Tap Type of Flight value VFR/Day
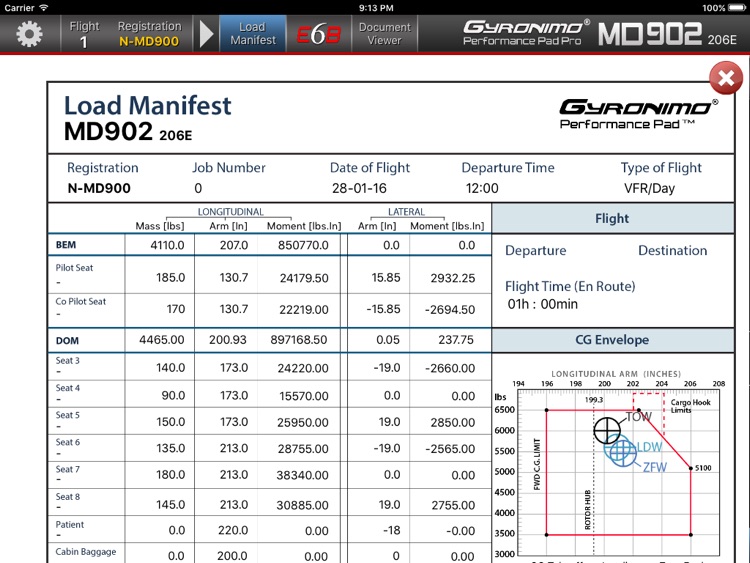 click(x=649, y=188)
